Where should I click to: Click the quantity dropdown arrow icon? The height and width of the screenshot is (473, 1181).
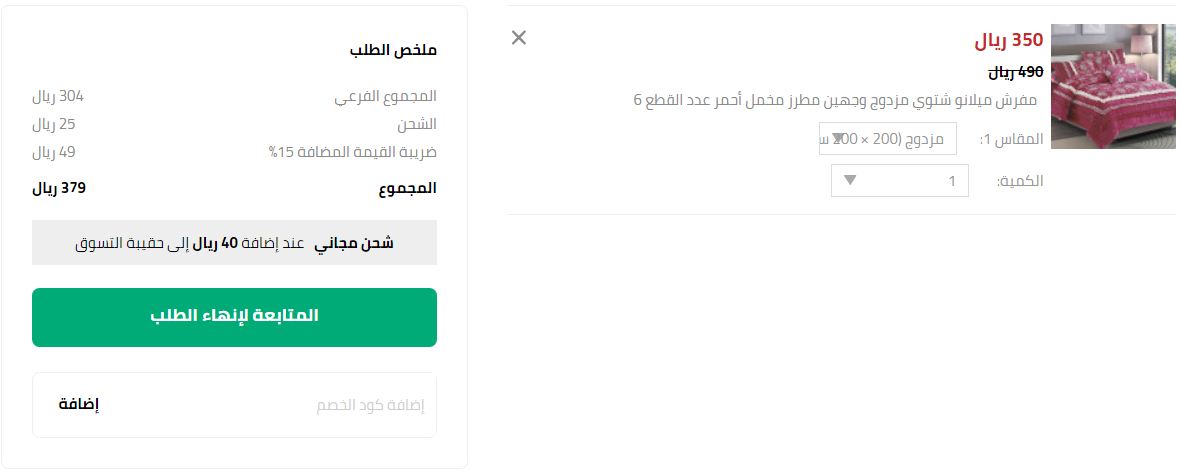pos(850,181)
